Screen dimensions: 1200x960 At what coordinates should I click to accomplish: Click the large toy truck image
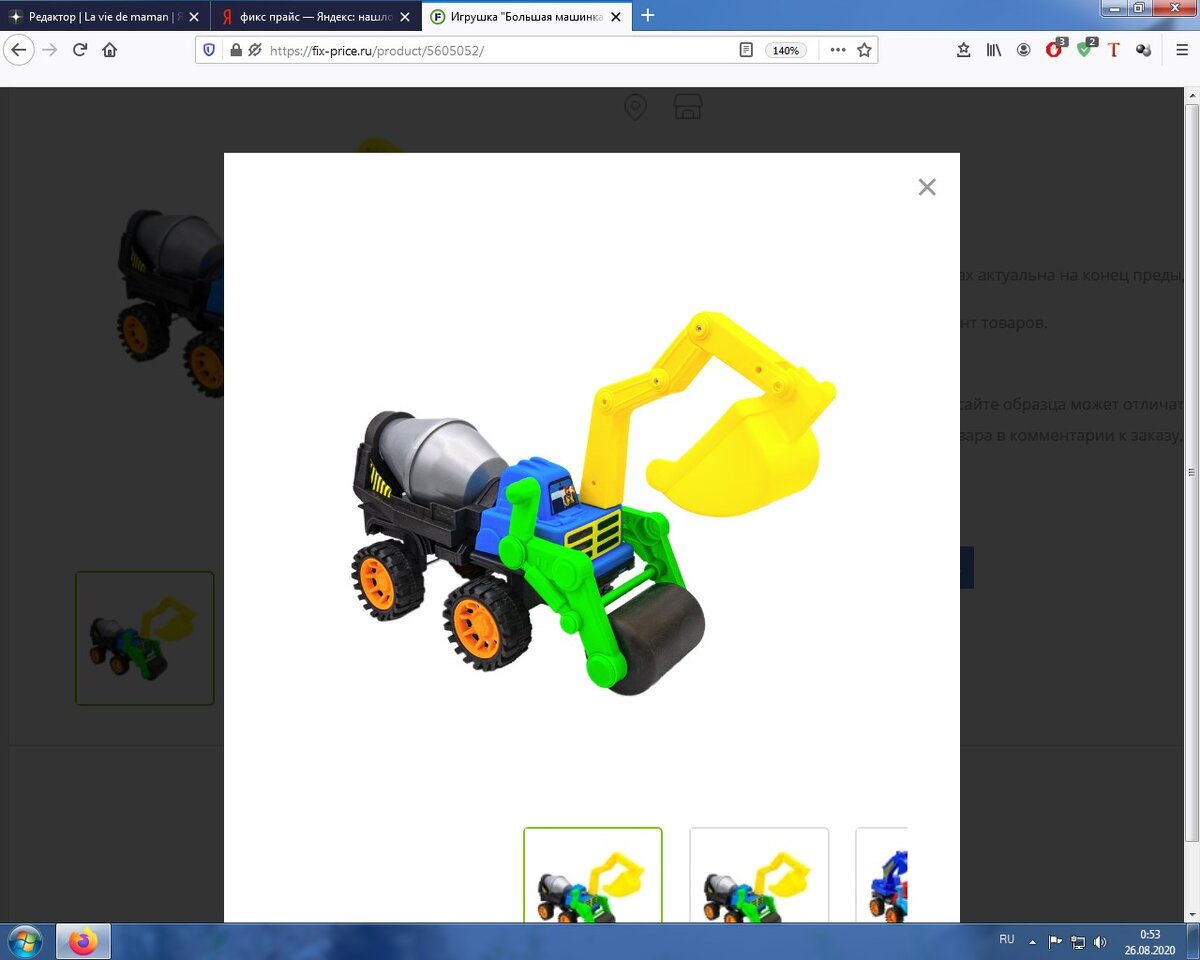click(x=594, y=505)
